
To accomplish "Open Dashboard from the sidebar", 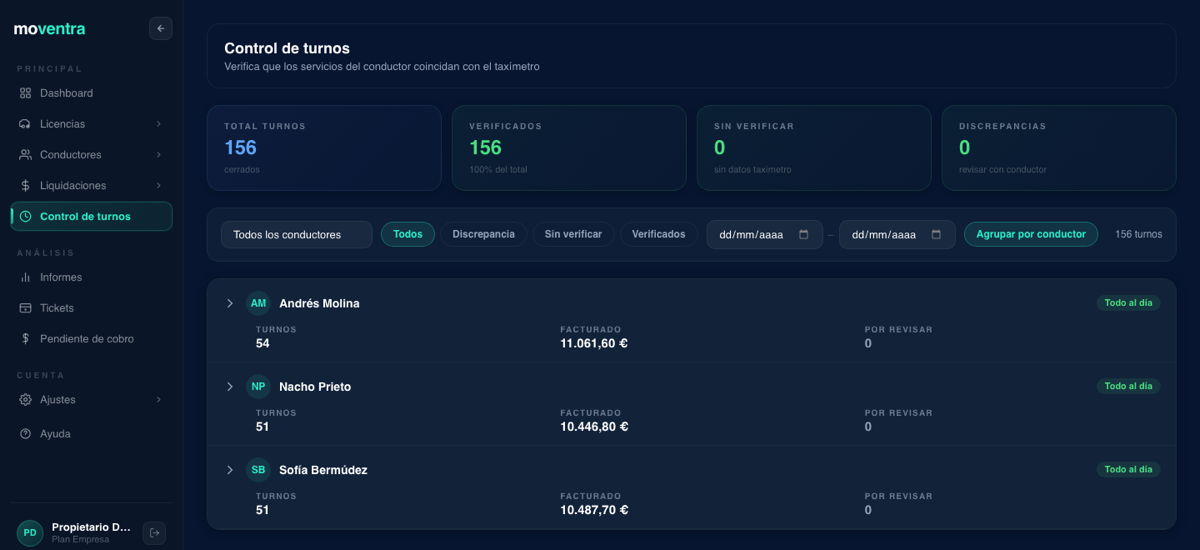I will point(91,93).
